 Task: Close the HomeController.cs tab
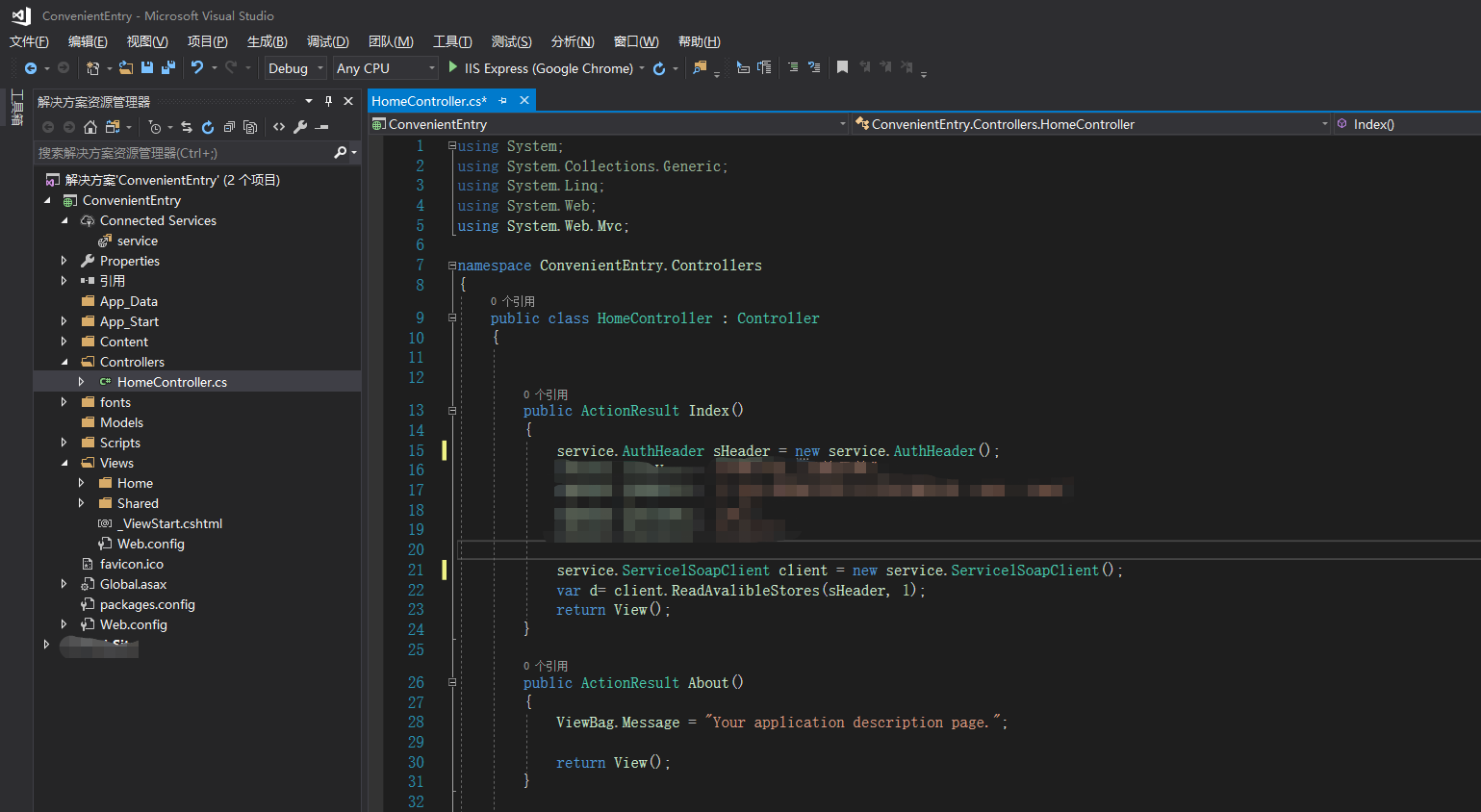click(524, 100)
